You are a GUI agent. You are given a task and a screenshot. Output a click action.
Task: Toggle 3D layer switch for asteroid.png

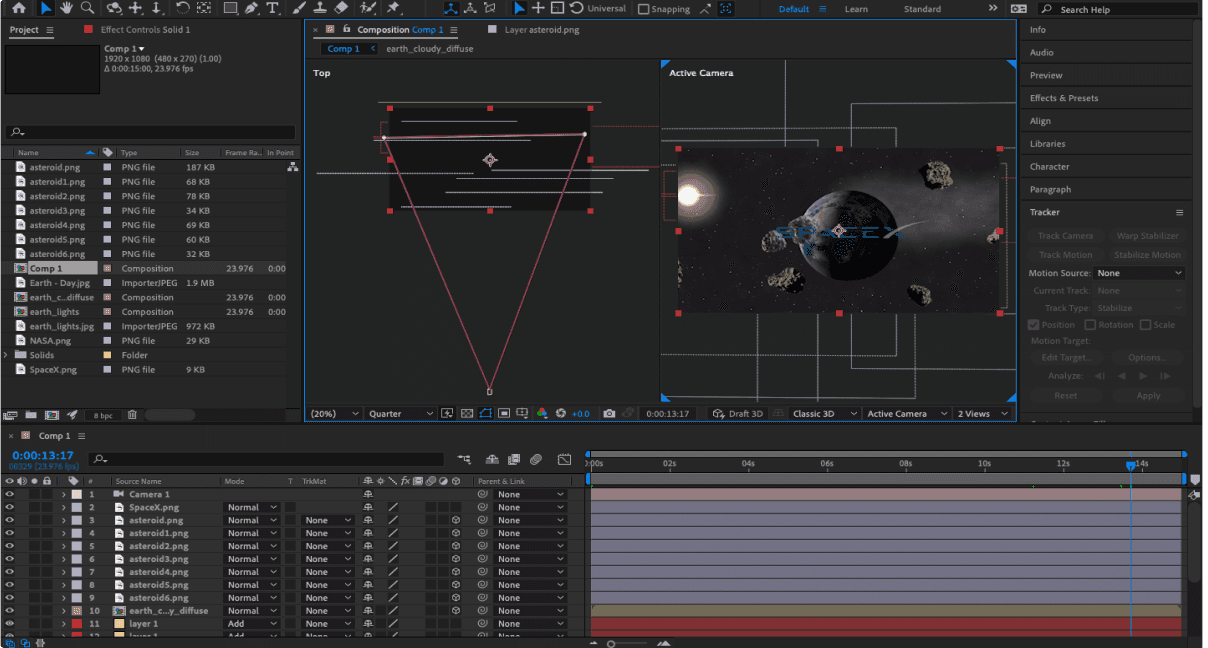[x=455, y=520]
